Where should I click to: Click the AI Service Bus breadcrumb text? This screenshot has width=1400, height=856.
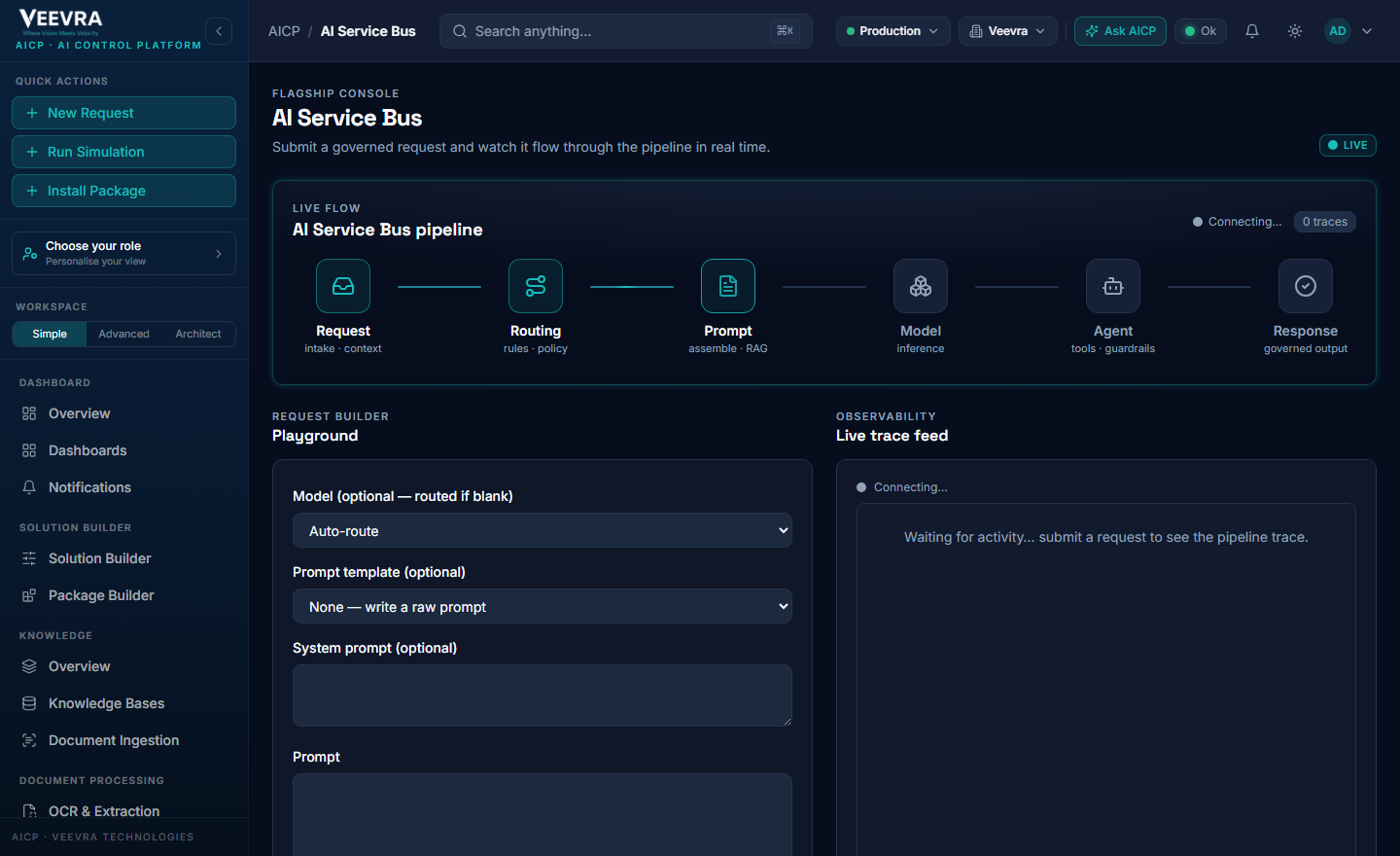[368, 31]
